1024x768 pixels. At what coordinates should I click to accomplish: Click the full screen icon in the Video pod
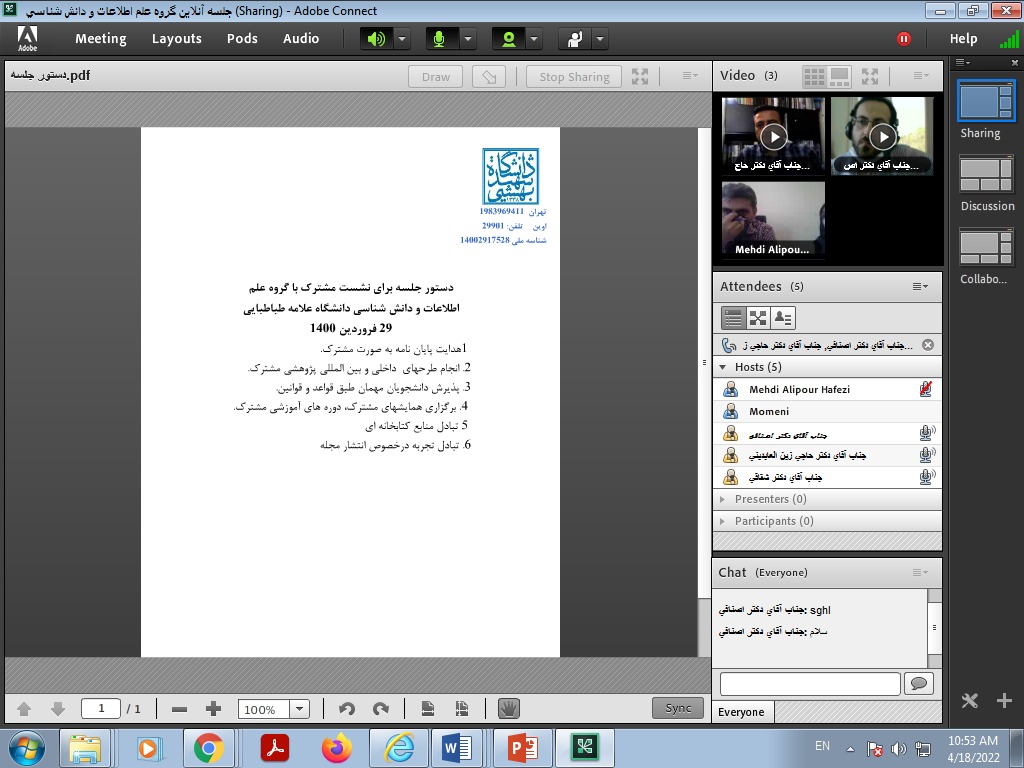click(869, 76)
